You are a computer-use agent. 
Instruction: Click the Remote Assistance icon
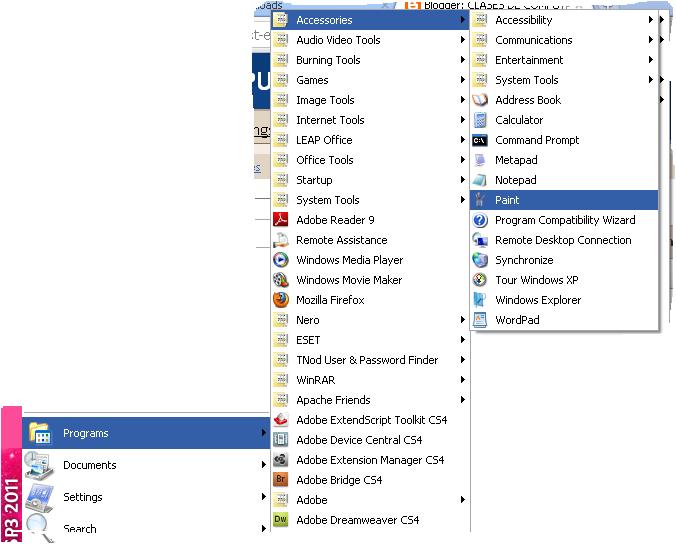click(281, 240)
